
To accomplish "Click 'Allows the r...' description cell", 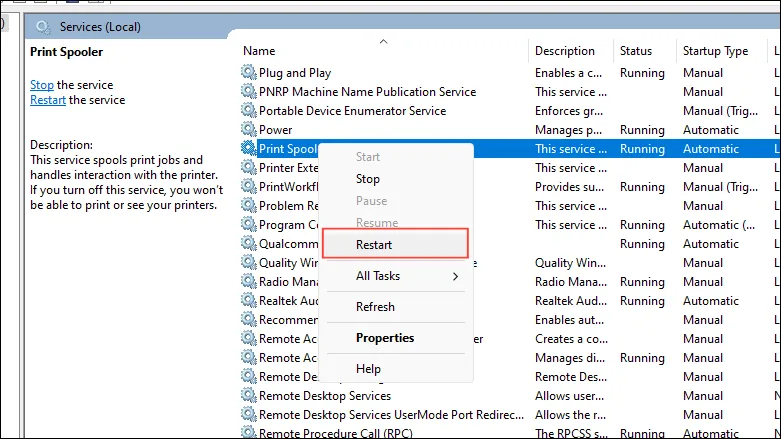I will 570,415.
